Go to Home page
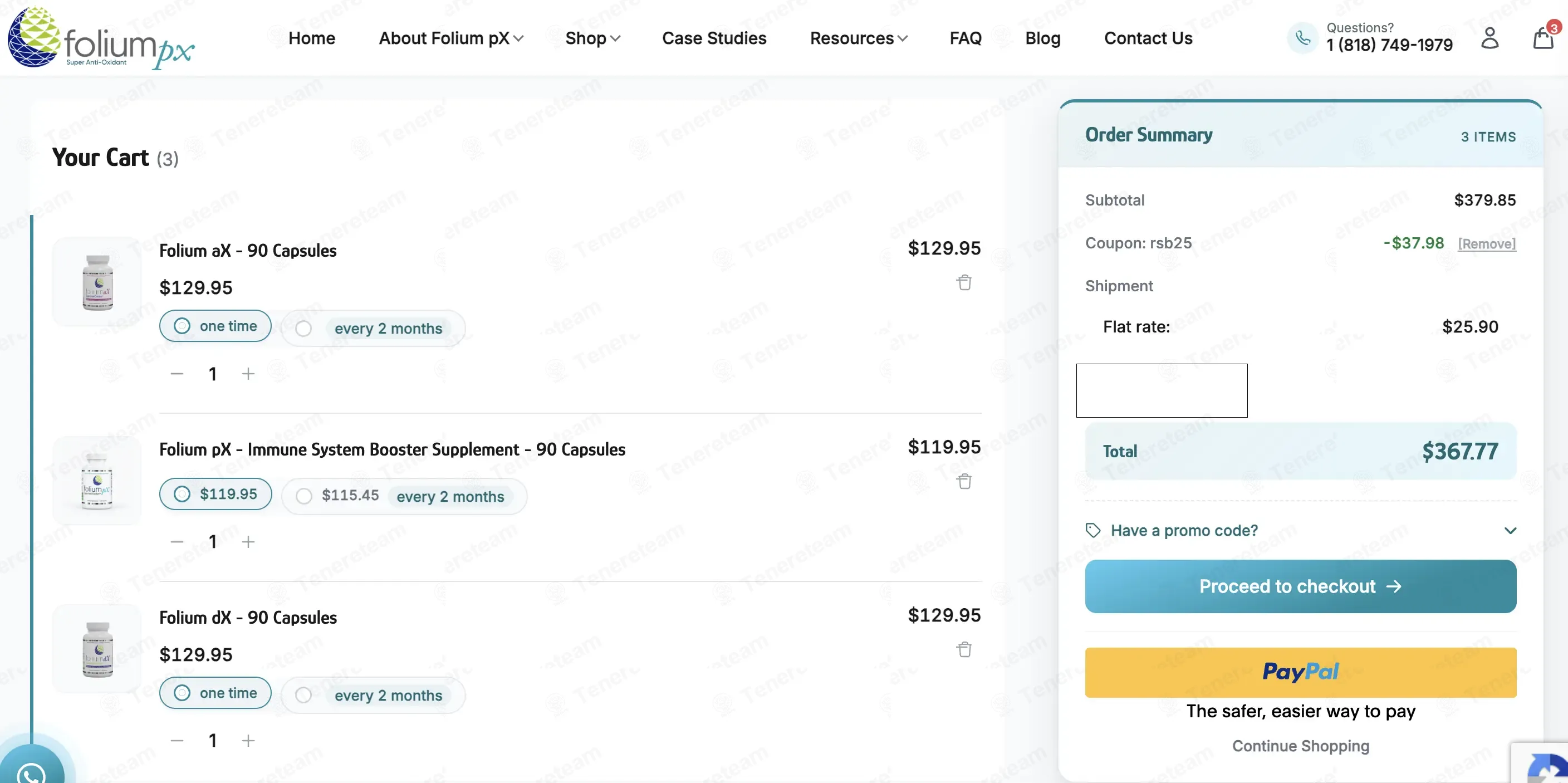The height and width of the screenshot is (783, 1568). [x=312, y=38]
